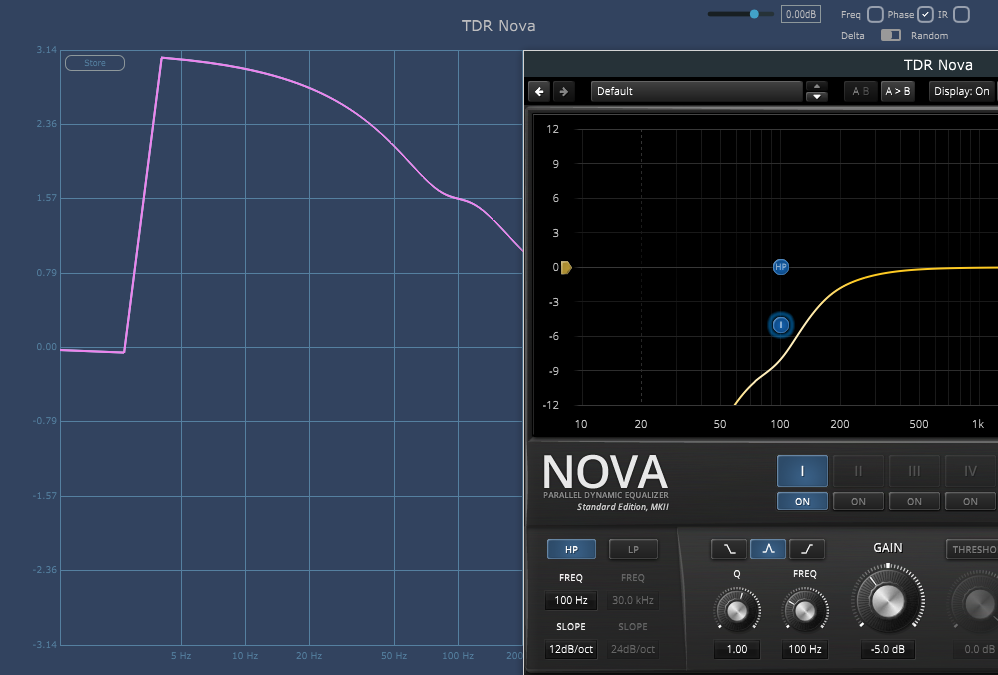Click the A B compare button
This screenshot has height=675, width=998.
(x=861, y=92)
